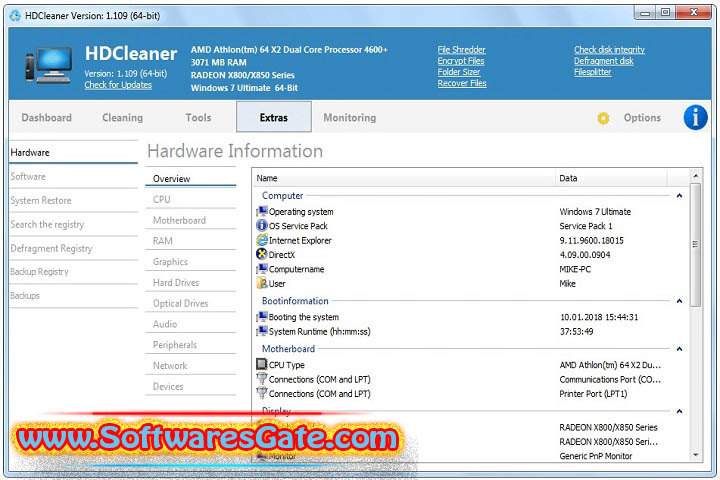
Task: Open Backups section
Action: click(x=73, y=295)
